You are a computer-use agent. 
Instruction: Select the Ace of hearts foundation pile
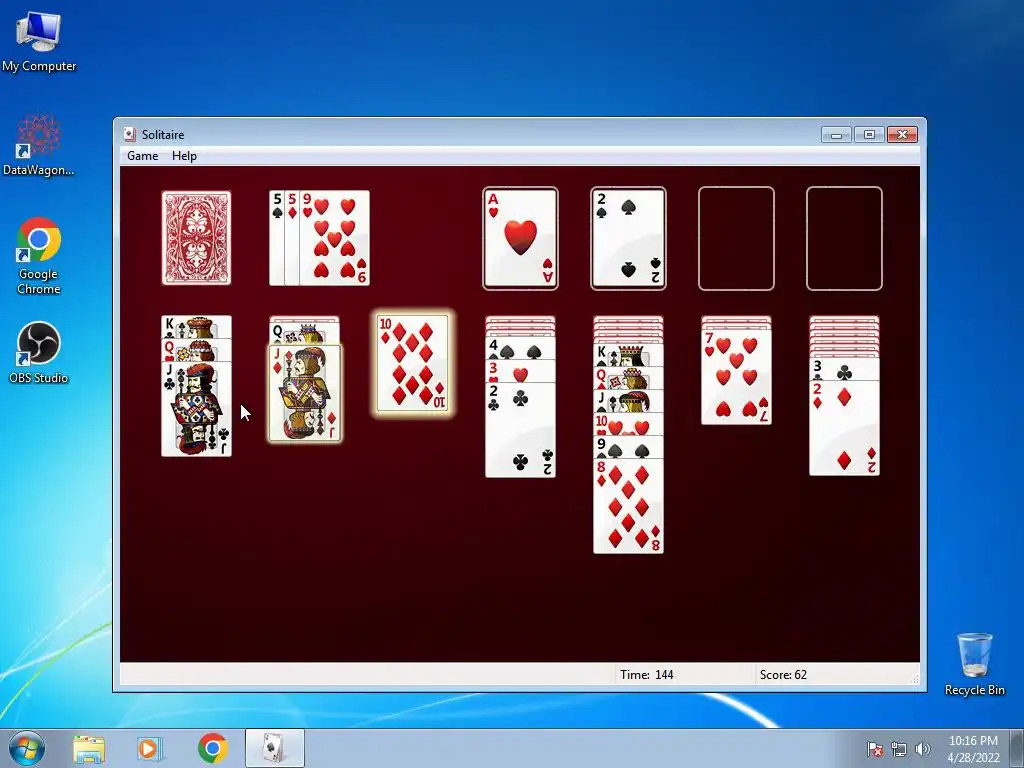click(x=520, y=238)
